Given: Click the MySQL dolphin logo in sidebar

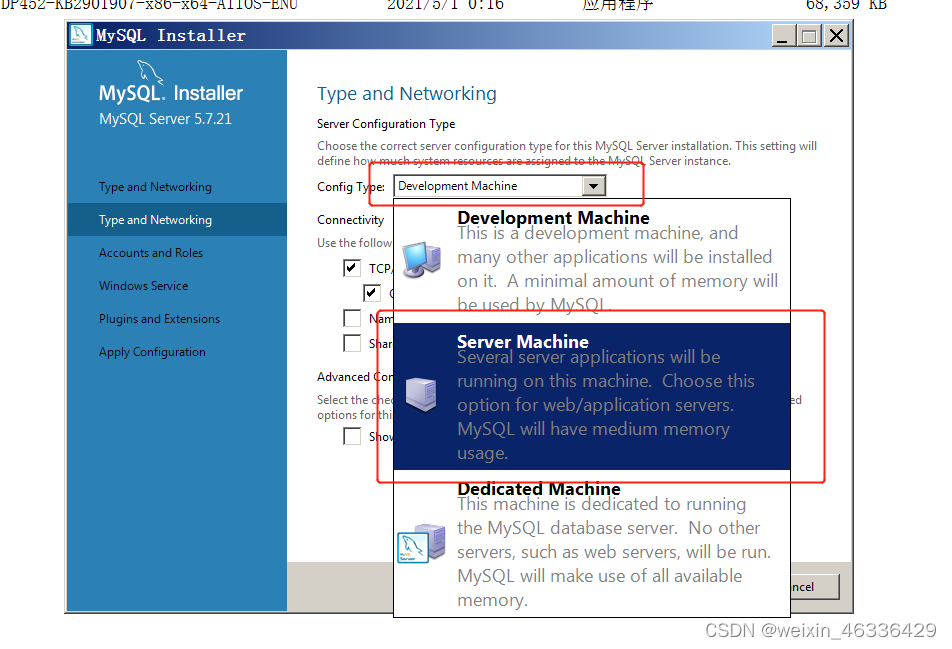Looking at the screenshot, I should click(150, 73).
